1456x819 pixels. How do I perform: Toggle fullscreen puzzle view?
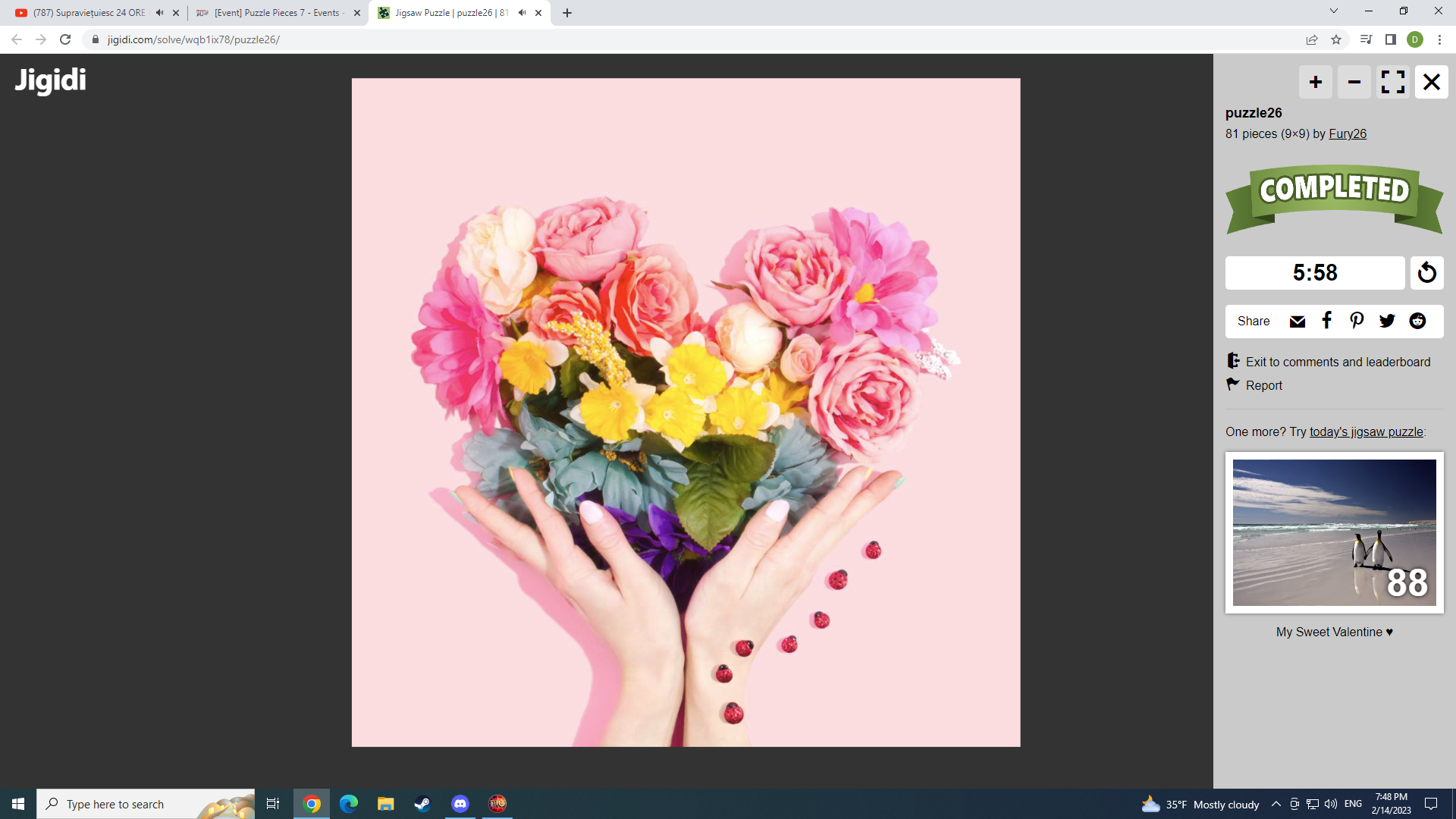click(1392, 82)
